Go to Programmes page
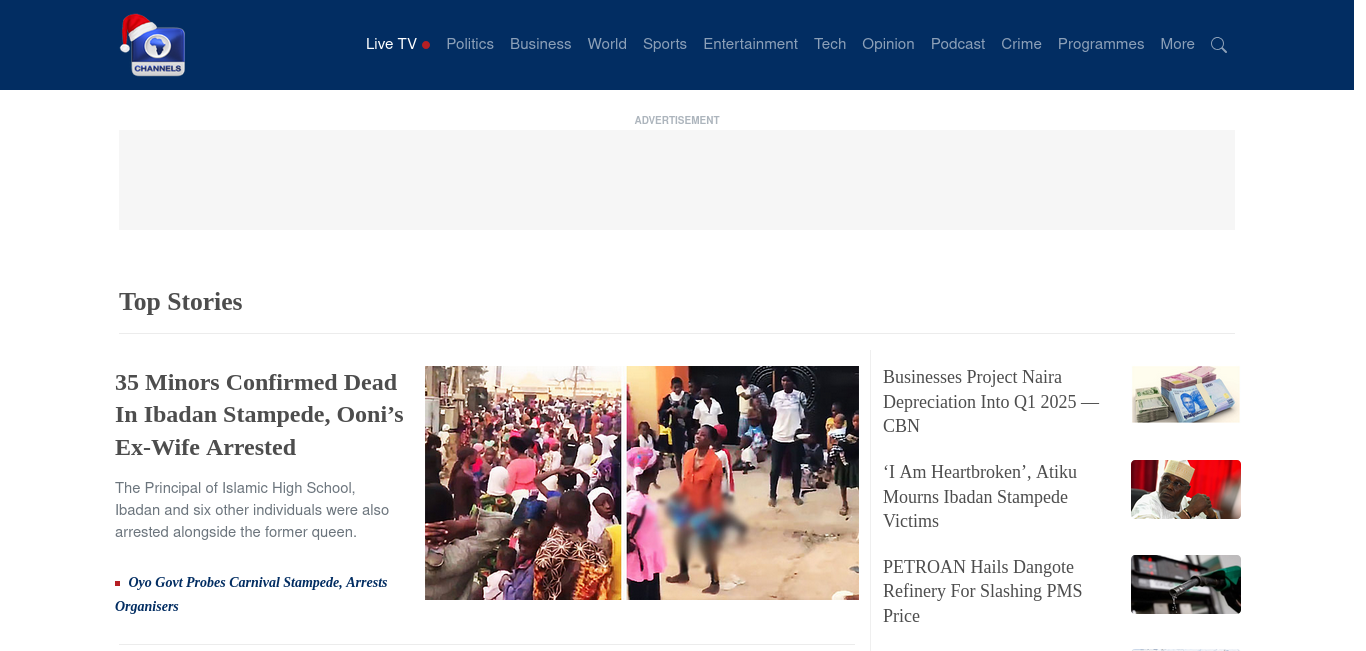 pos(1101,44)
